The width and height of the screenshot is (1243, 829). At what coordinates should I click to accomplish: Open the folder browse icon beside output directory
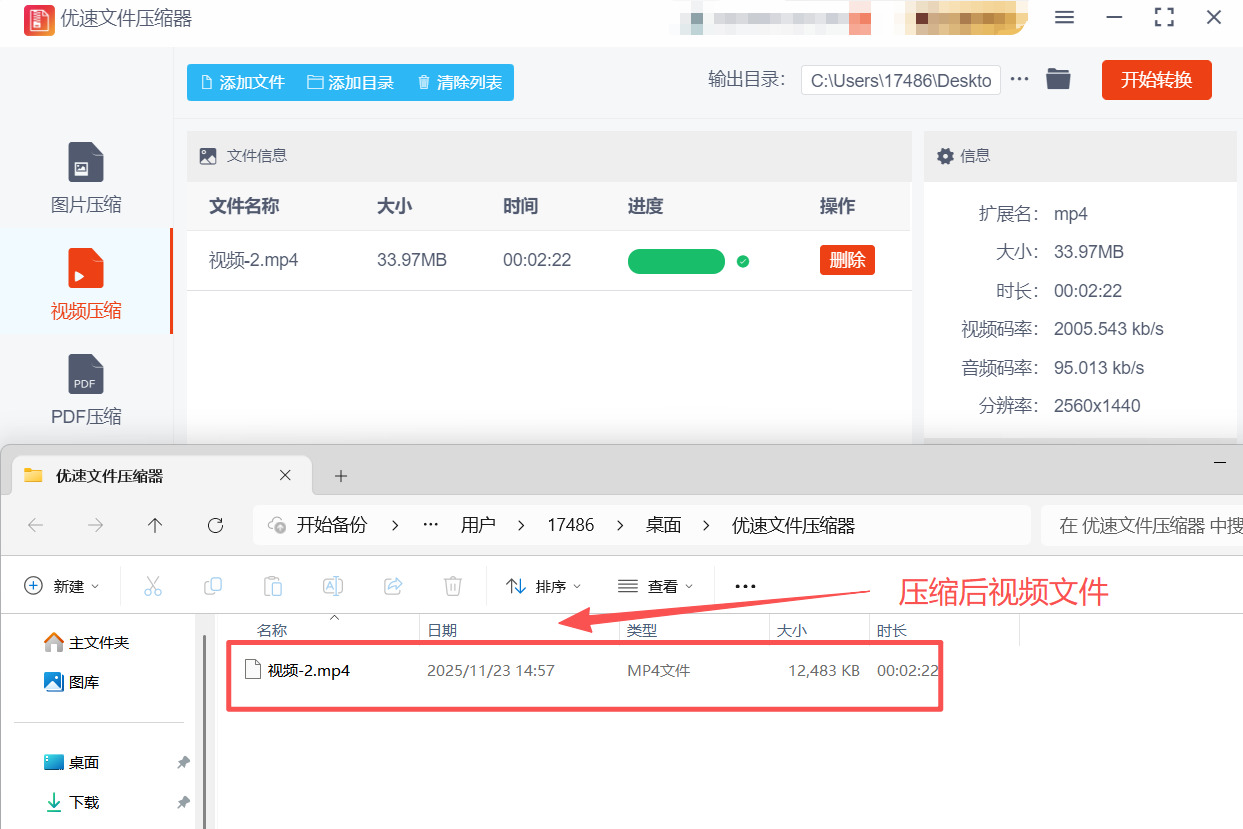tap(1057, 80)
